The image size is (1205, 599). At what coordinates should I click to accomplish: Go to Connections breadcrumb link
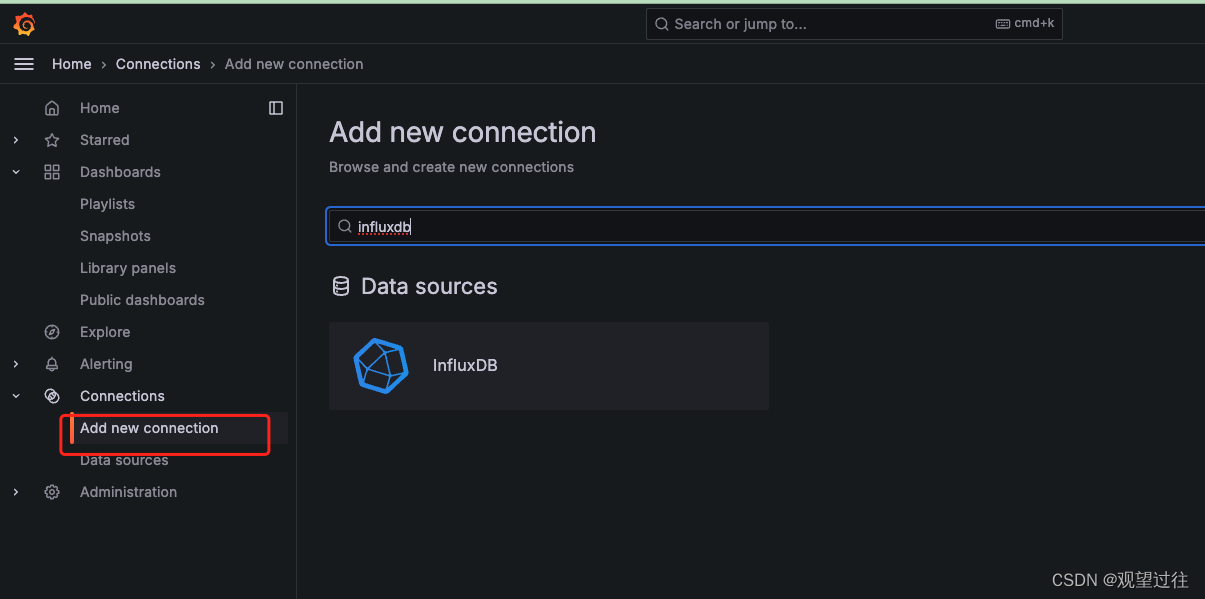(158, 64)
